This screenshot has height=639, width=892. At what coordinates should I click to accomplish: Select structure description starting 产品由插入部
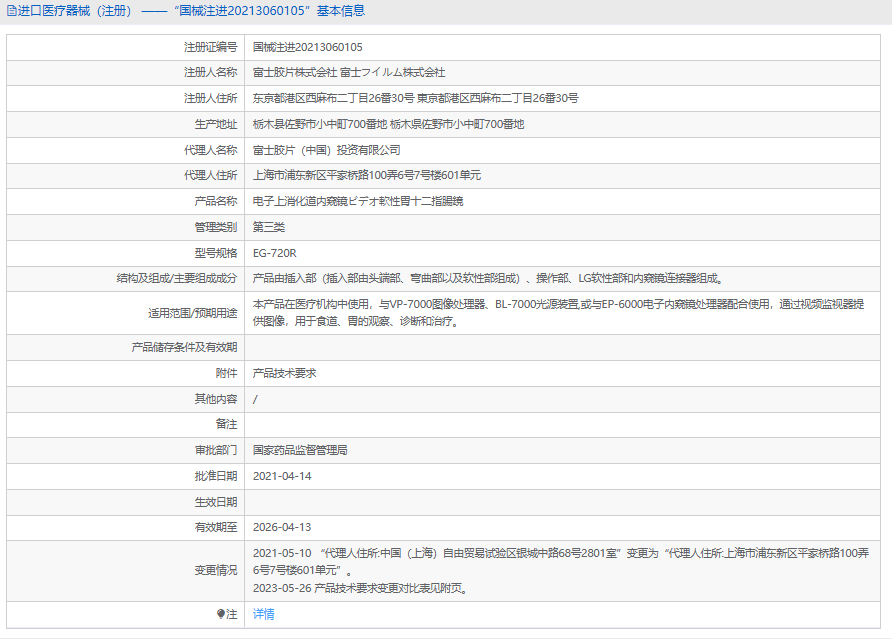pos(488,278)
